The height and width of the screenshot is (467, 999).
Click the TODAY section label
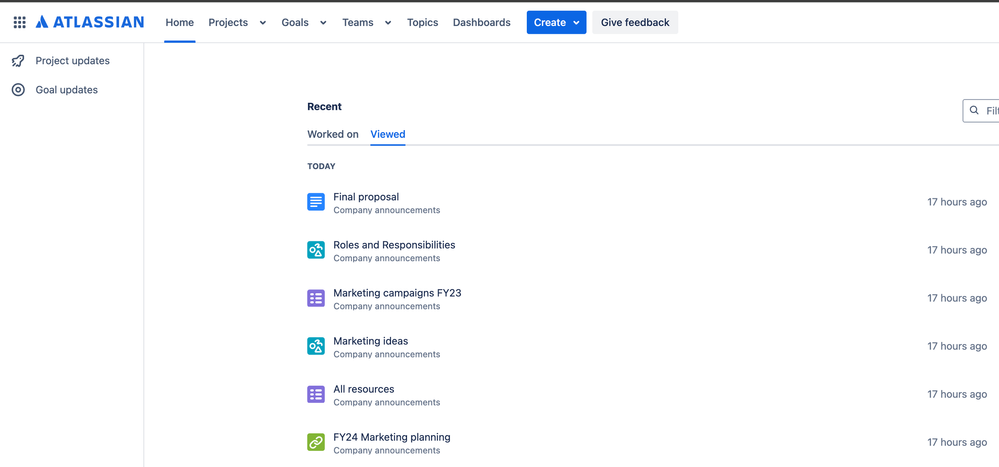pyautogui.click(x=321, y=166)
